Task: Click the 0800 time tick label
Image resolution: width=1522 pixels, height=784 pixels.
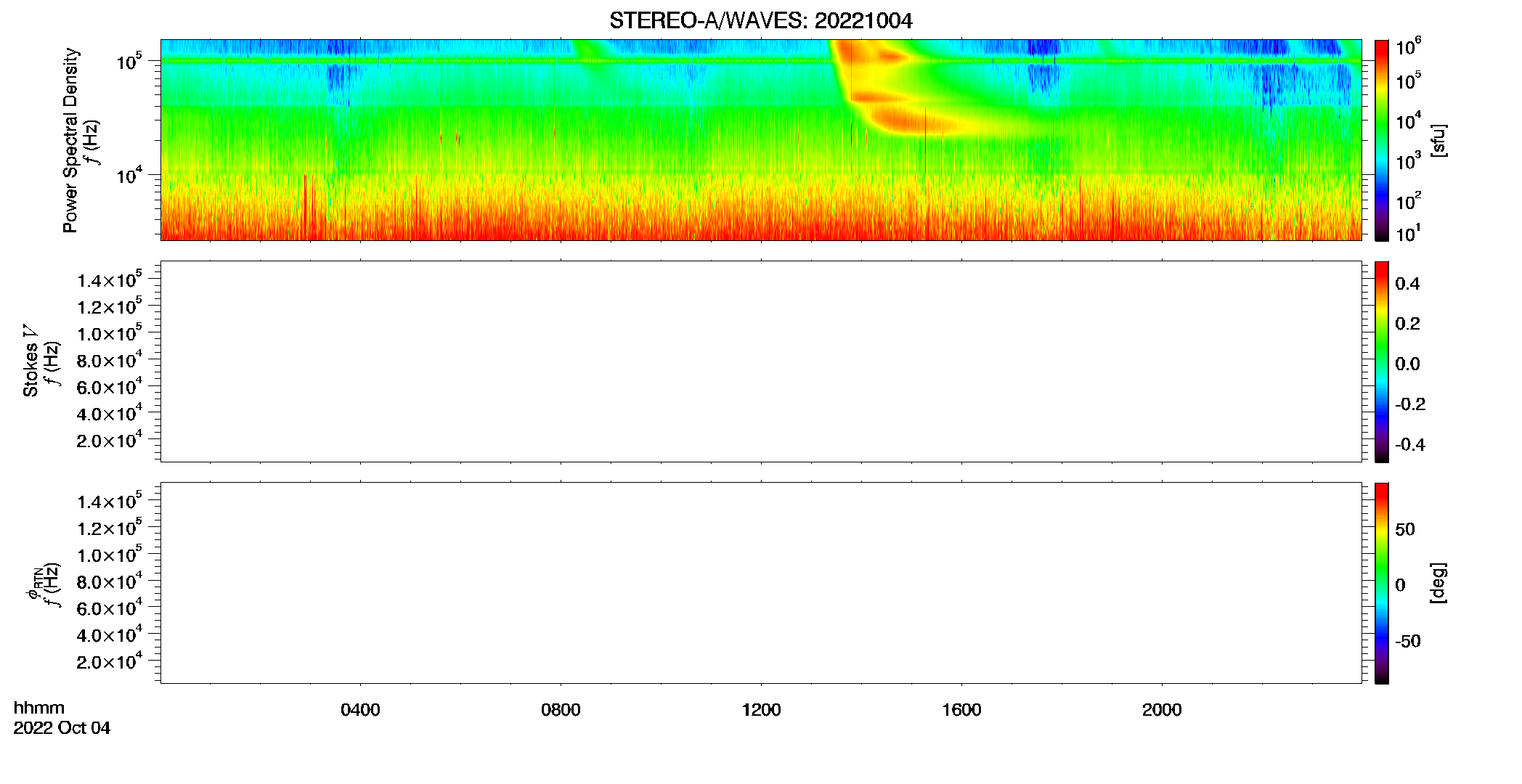Action: (561, 710)
